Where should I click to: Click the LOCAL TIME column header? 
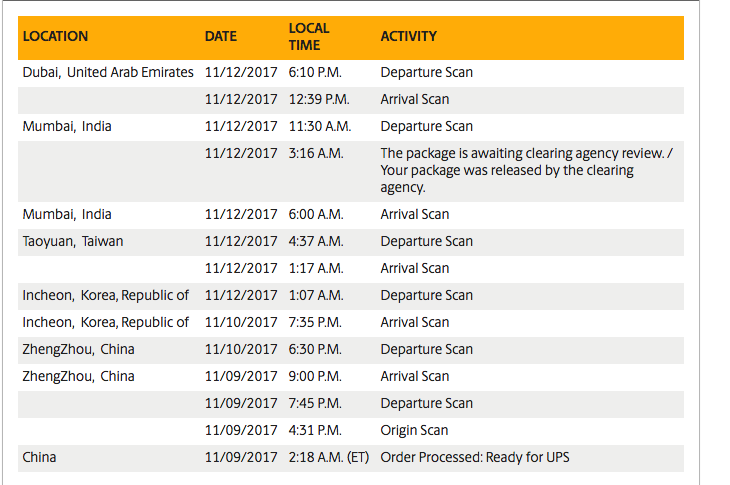coord(309,36)
